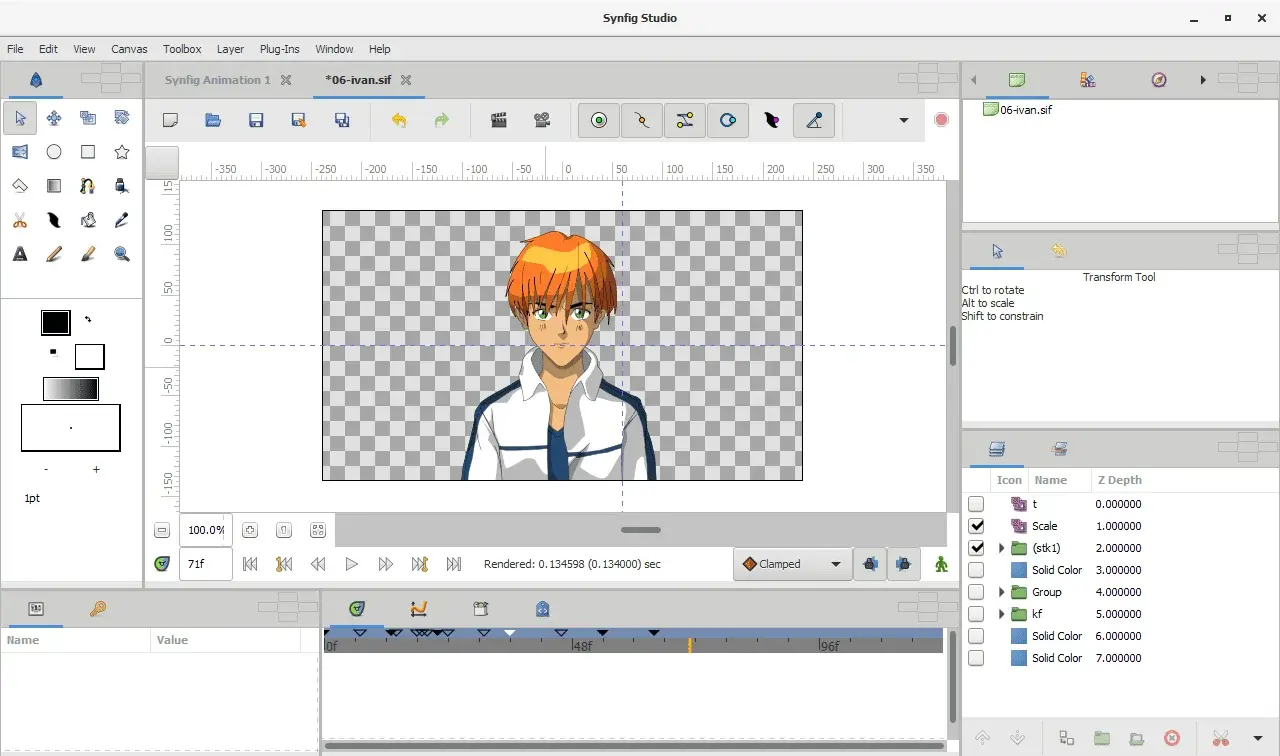1280x756 pixels.
Task: Select the Scale tool
Action: coord(88,118)
